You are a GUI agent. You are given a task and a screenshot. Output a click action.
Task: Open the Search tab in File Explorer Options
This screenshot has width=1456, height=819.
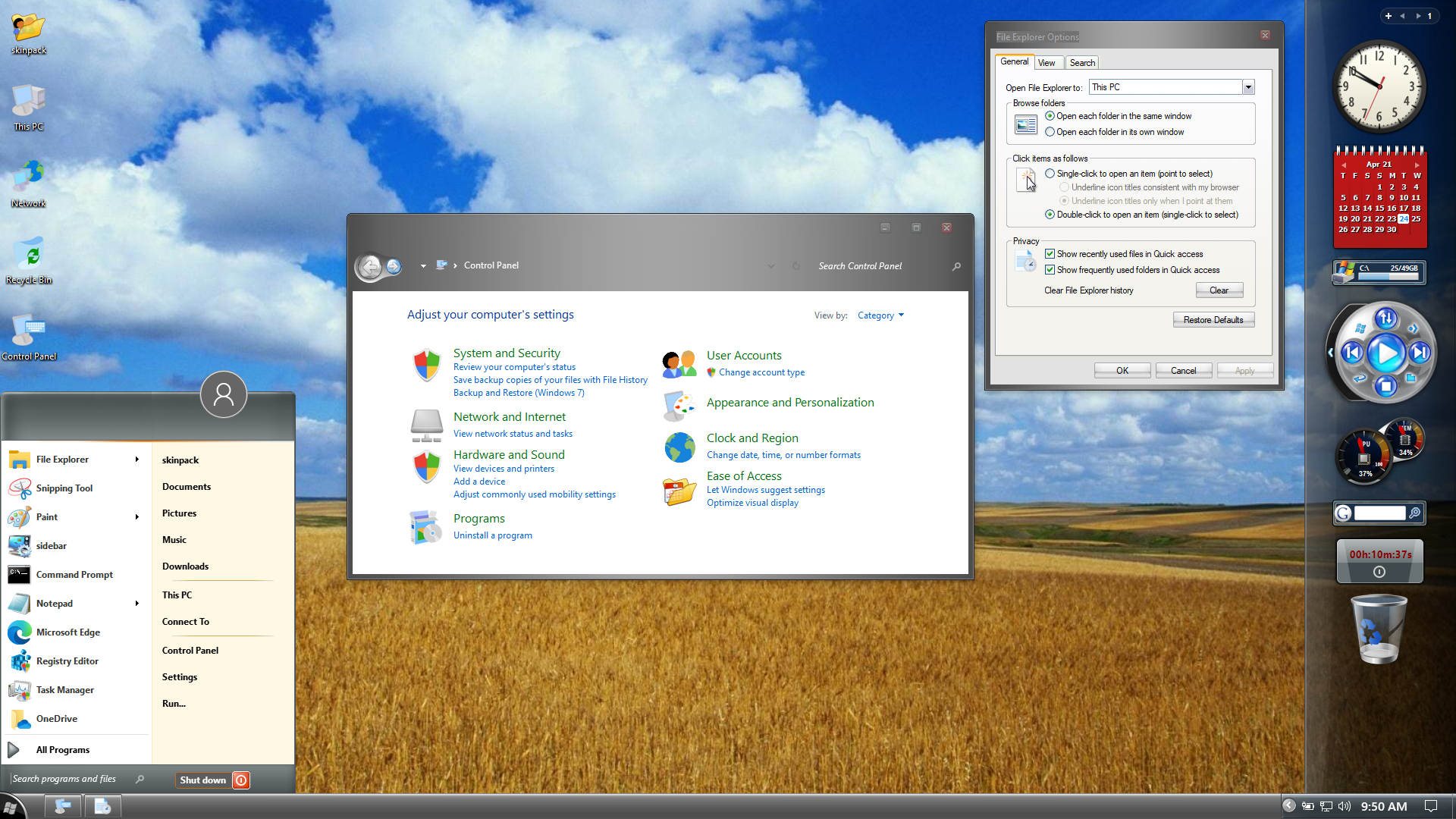[1082, 63]
